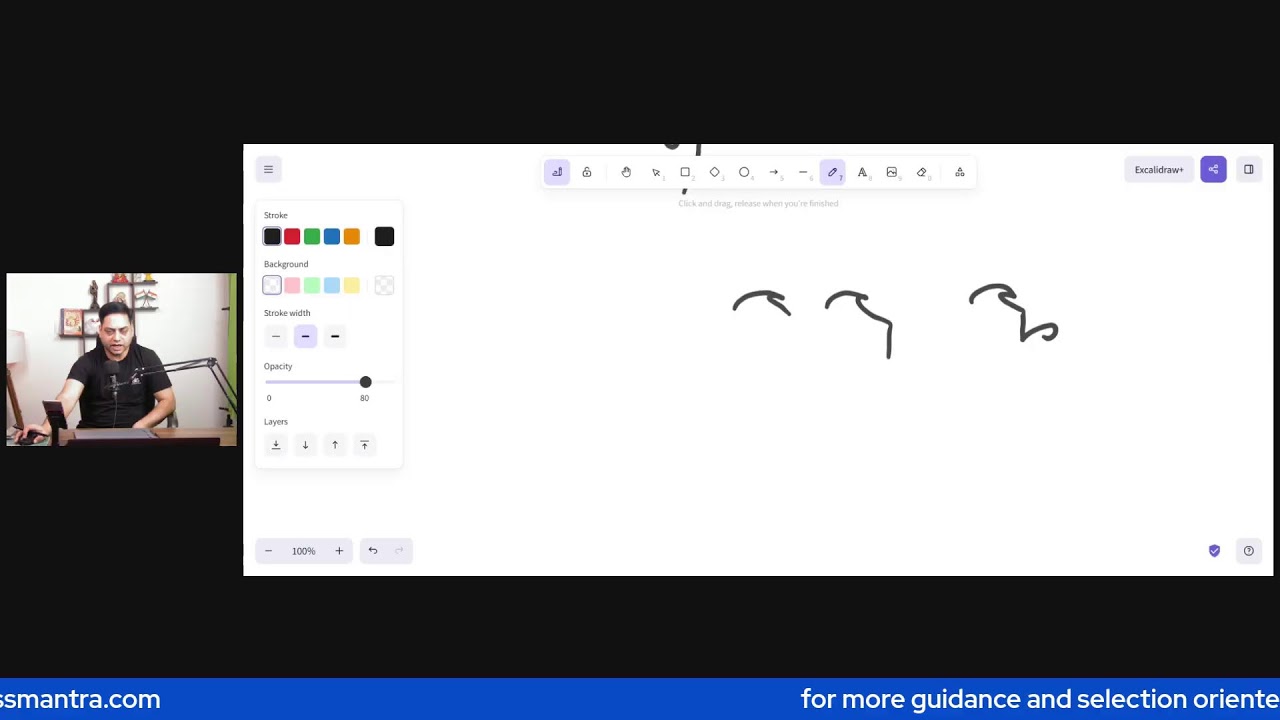Click the presenter webcam video thumbnail
This screenshot has width=1280, height=720.
(x=122, y=359)
